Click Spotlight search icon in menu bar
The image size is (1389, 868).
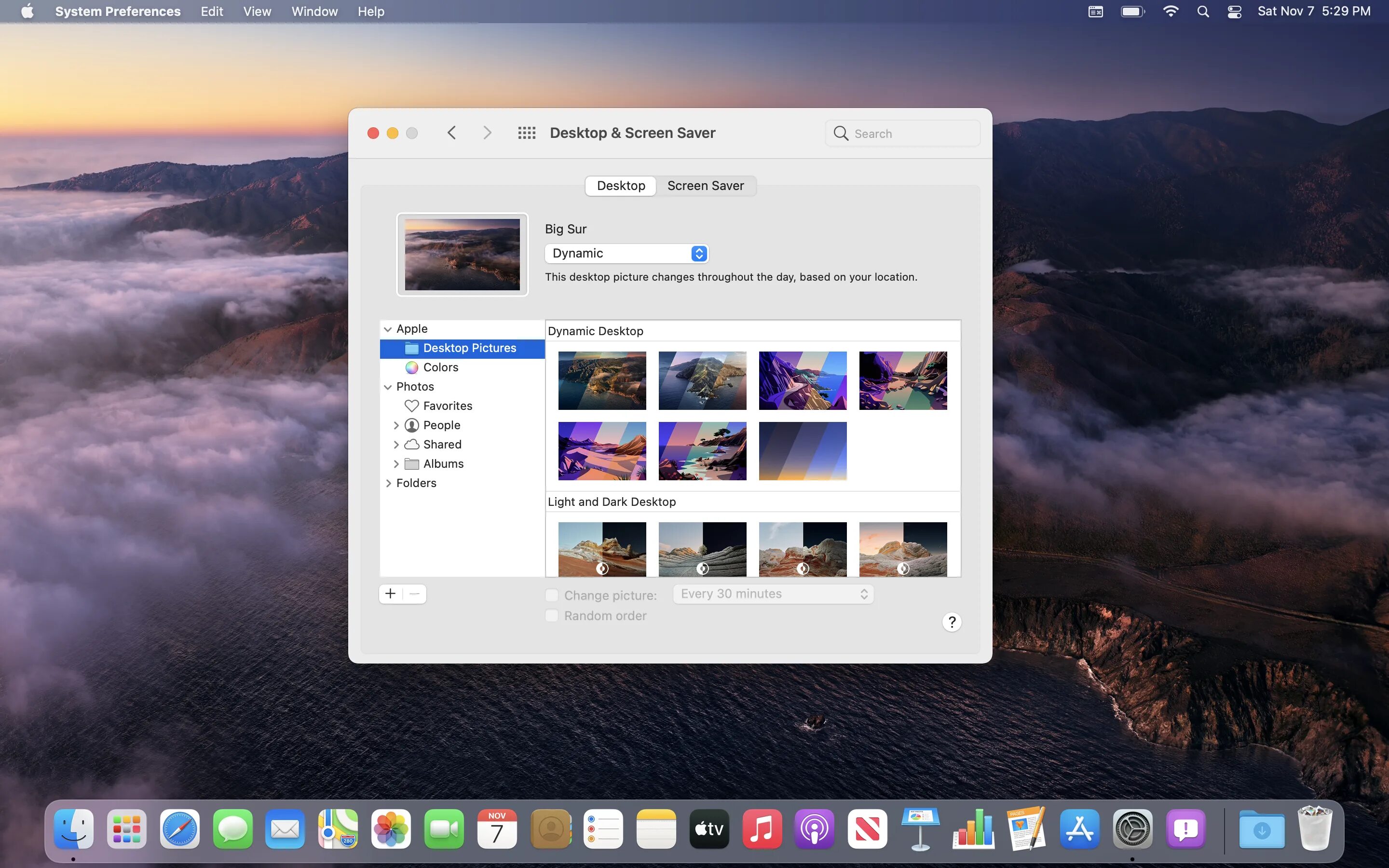1203,12
